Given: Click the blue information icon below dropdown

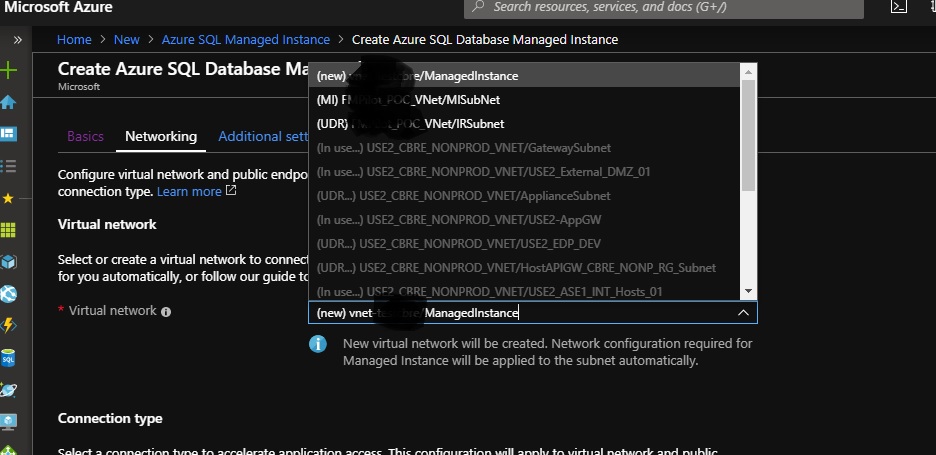Looking at the screenshot, I should pyautogui.click(x=318, y=344).
